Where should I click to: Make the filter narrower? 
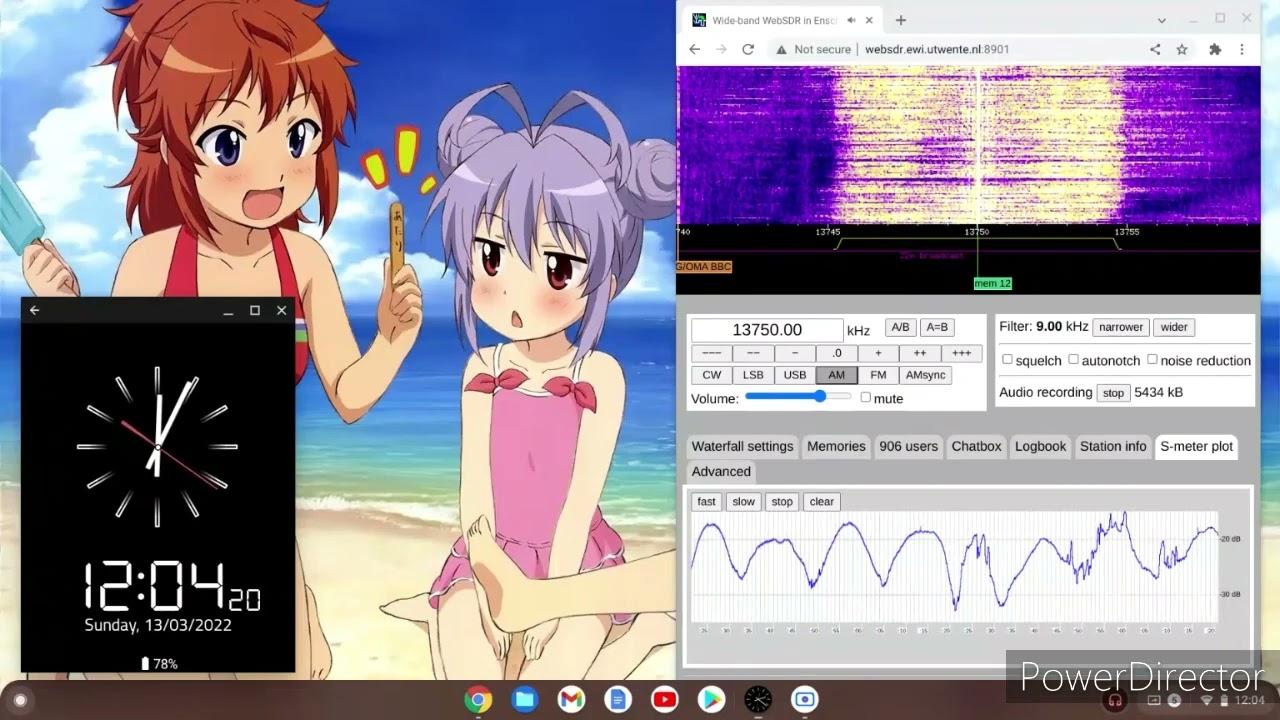click(x=1121, y=327)
